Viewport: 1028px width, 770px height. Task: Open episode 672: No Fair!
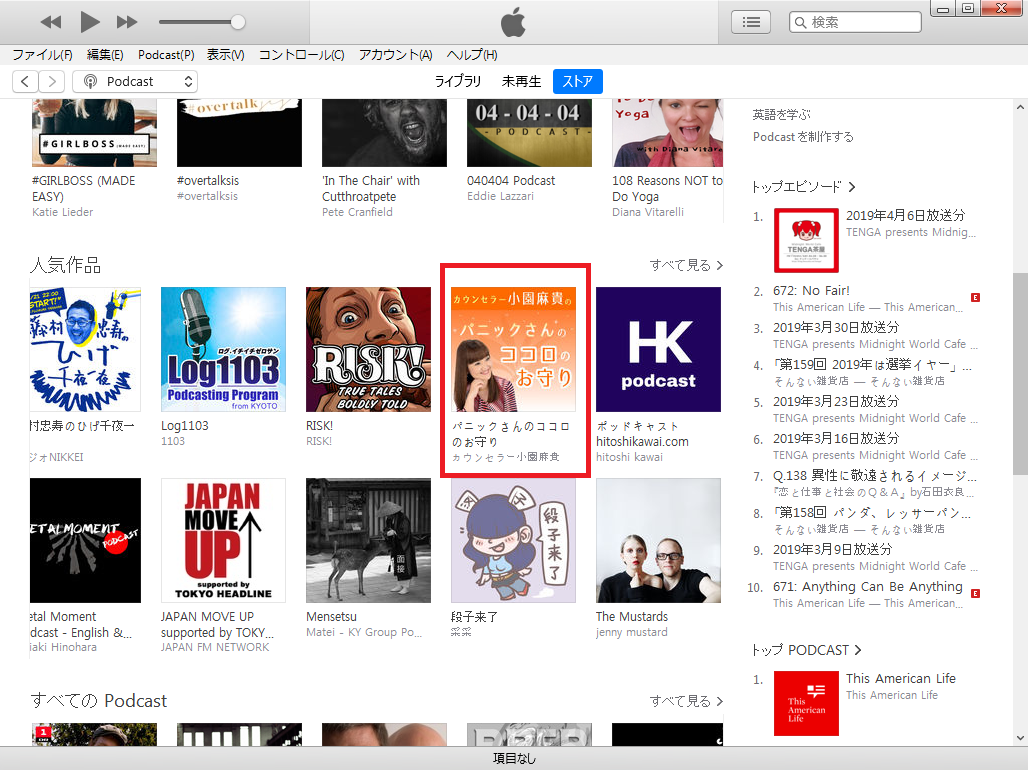tap(811, 291)
